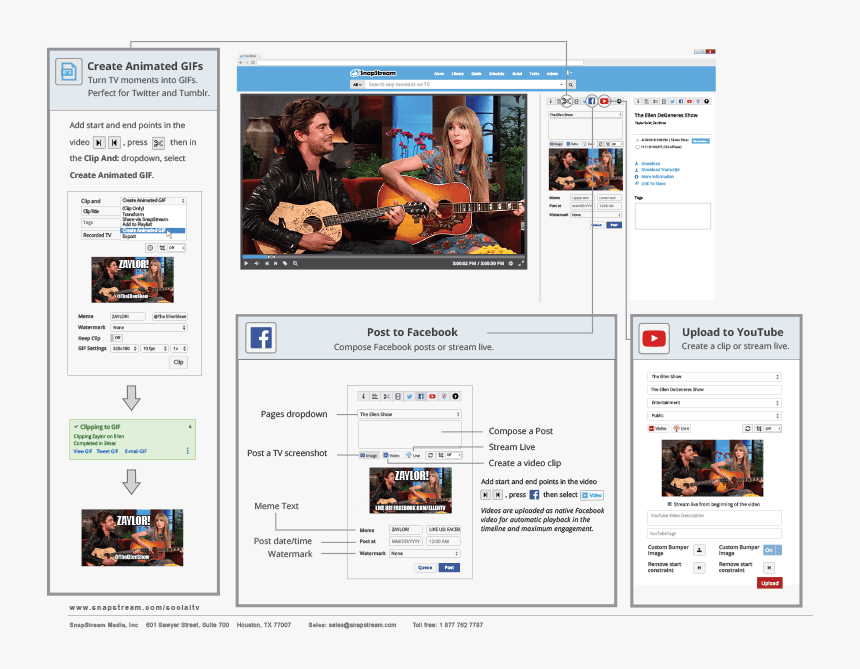Toggle fullscreen on the video player
860x669 pixels.
pos(521,263)
